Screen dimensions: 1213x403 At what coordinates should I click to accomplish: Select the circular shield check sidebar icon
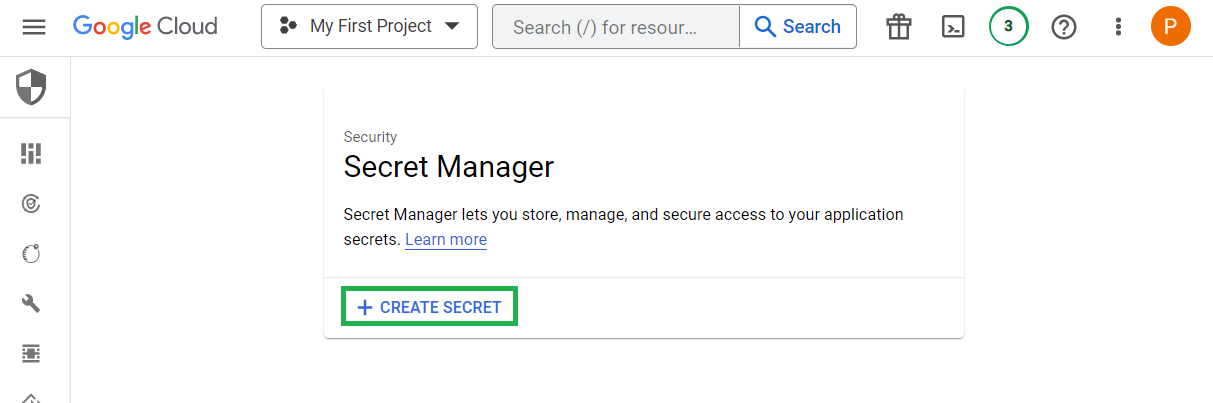(31, 203)
